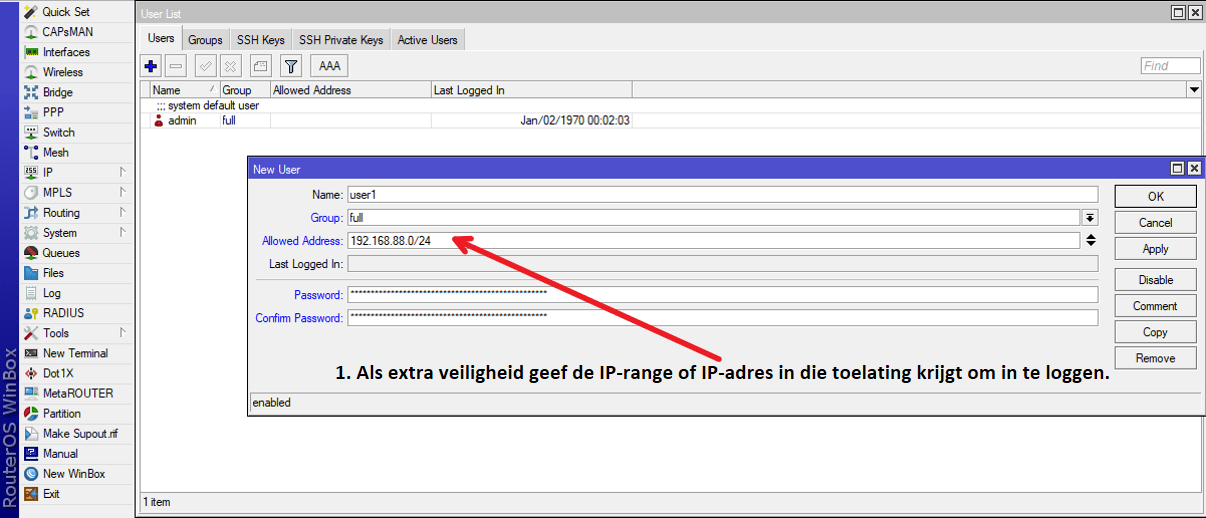
Task: Open MetaROUTER
Action: click(x=78, y=393)
